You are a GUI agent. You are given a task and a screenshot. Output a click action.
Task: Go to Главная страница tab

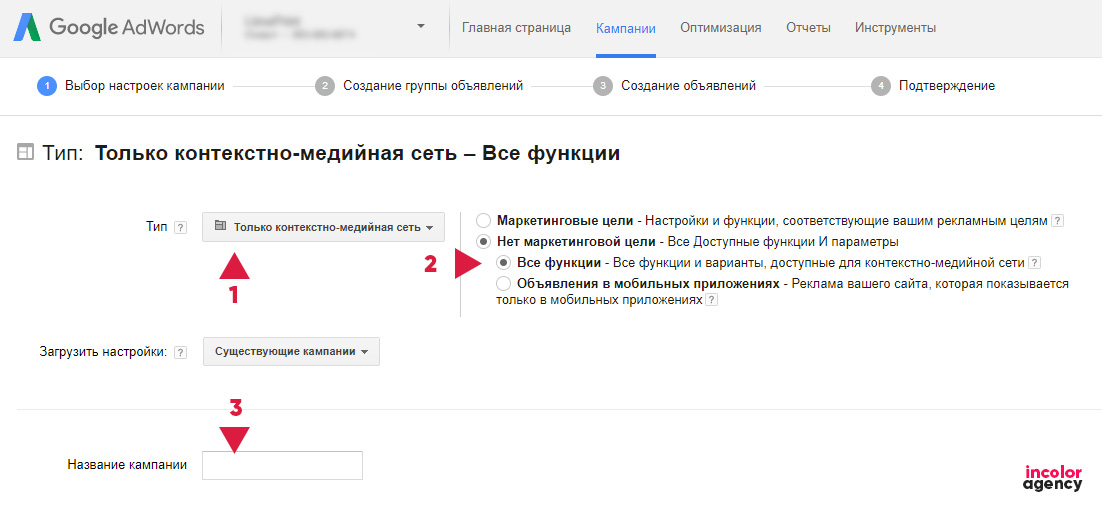pos(517,28)
